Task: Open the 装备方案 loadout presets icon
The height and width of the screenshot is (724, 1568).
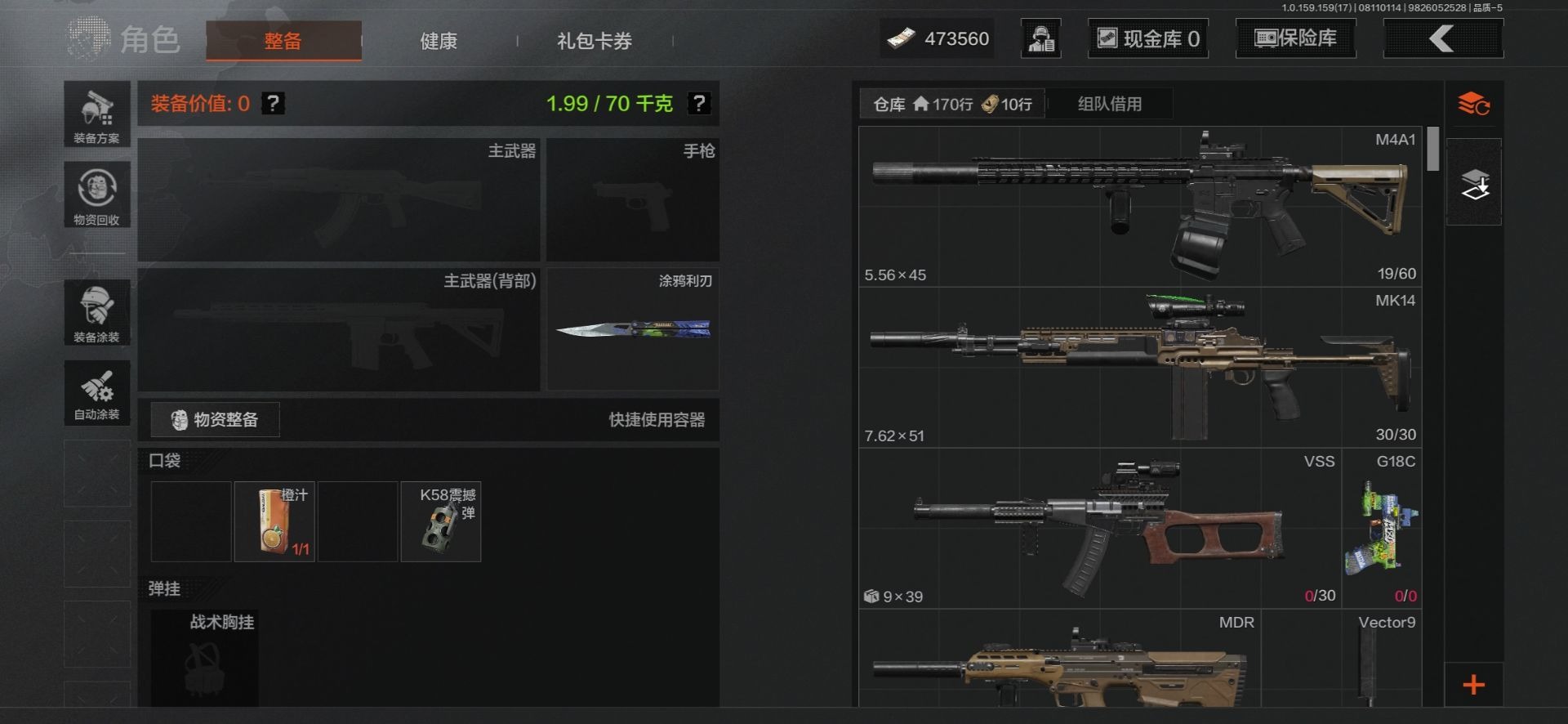Action: [x=97, y=114]
